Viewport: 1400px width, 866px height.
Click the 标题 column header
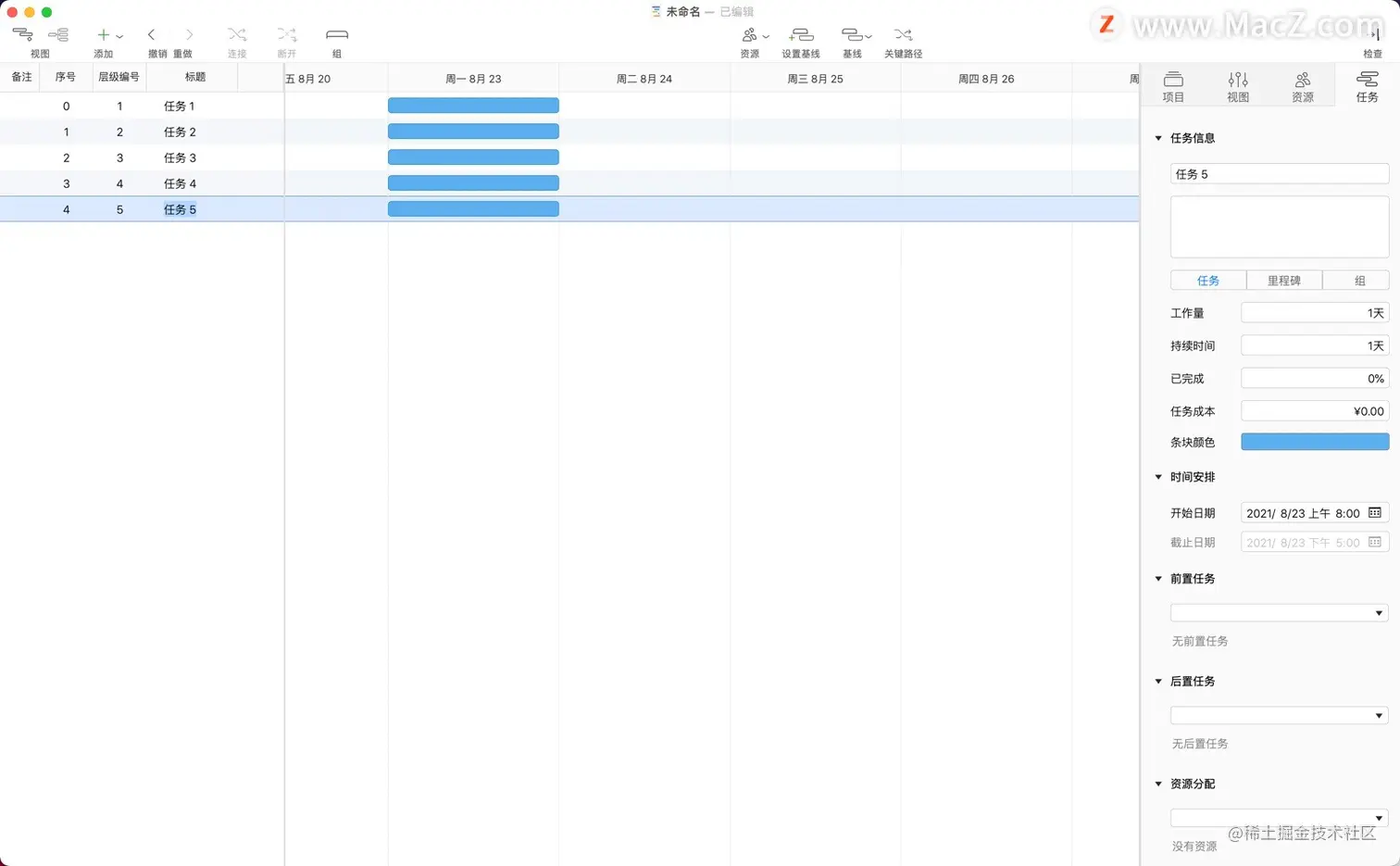tap(195, 77)
